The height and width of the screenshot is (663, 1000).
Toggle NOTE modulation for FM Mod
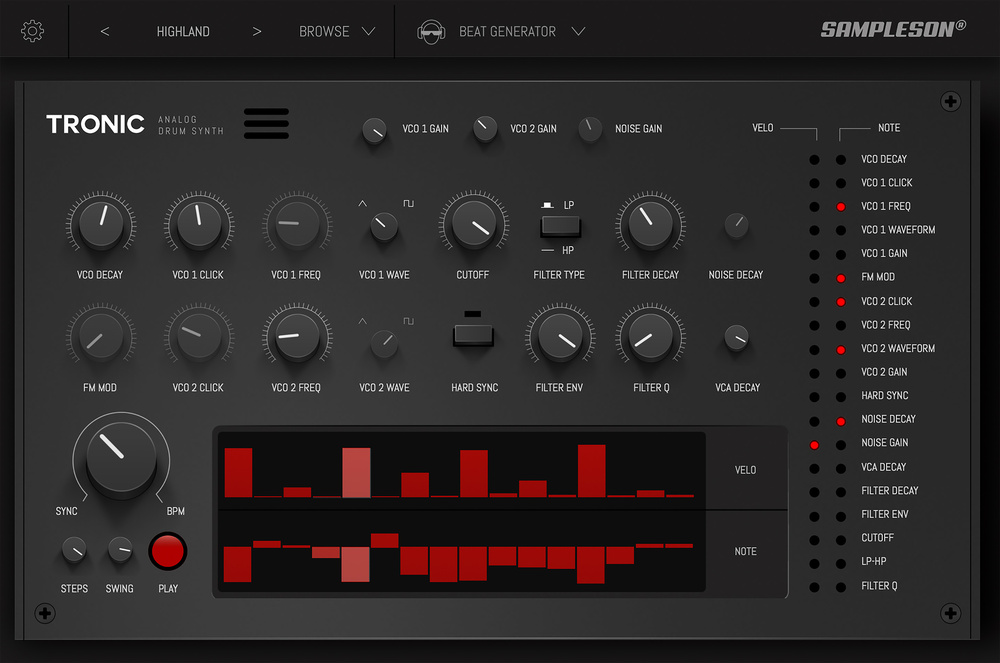[x=841, y=278]
